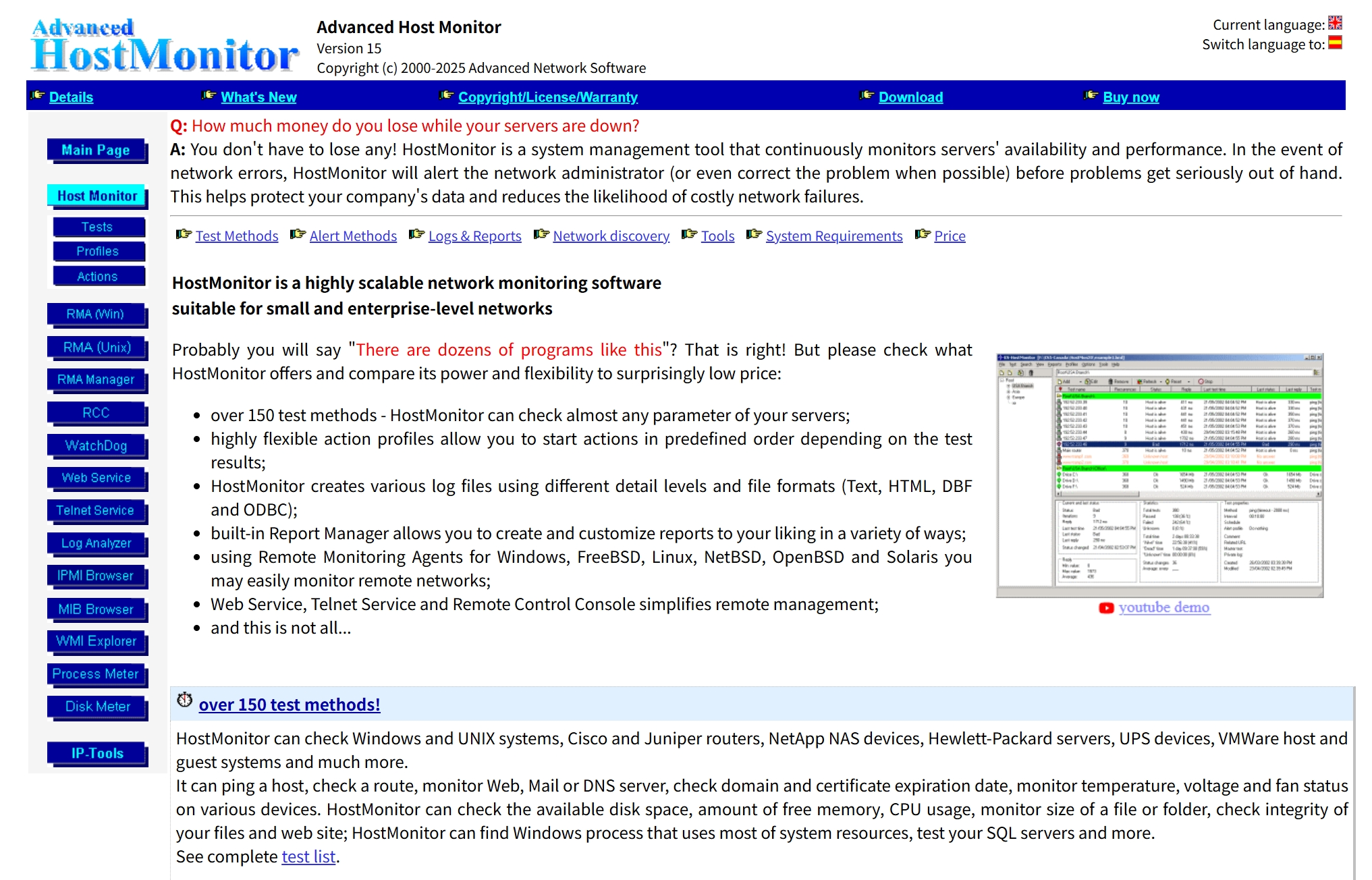The height and width of the screenshot is (880, 1372).
Task: Open the What's New page
Action: pyautogui.click(x=258, y=97)
